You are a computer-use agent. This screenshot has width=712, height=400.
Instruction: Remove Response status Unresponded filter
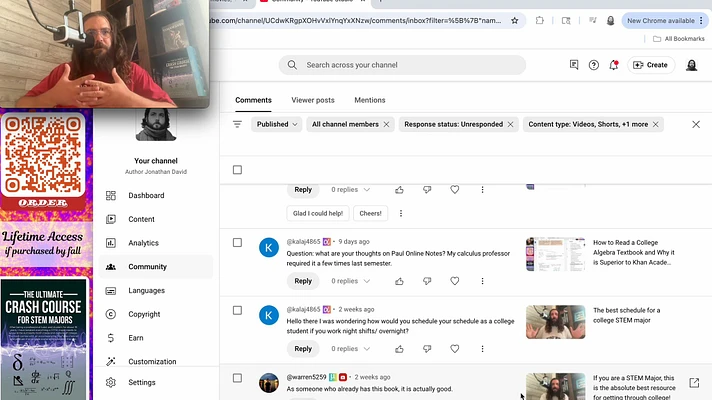pos(510,124)
